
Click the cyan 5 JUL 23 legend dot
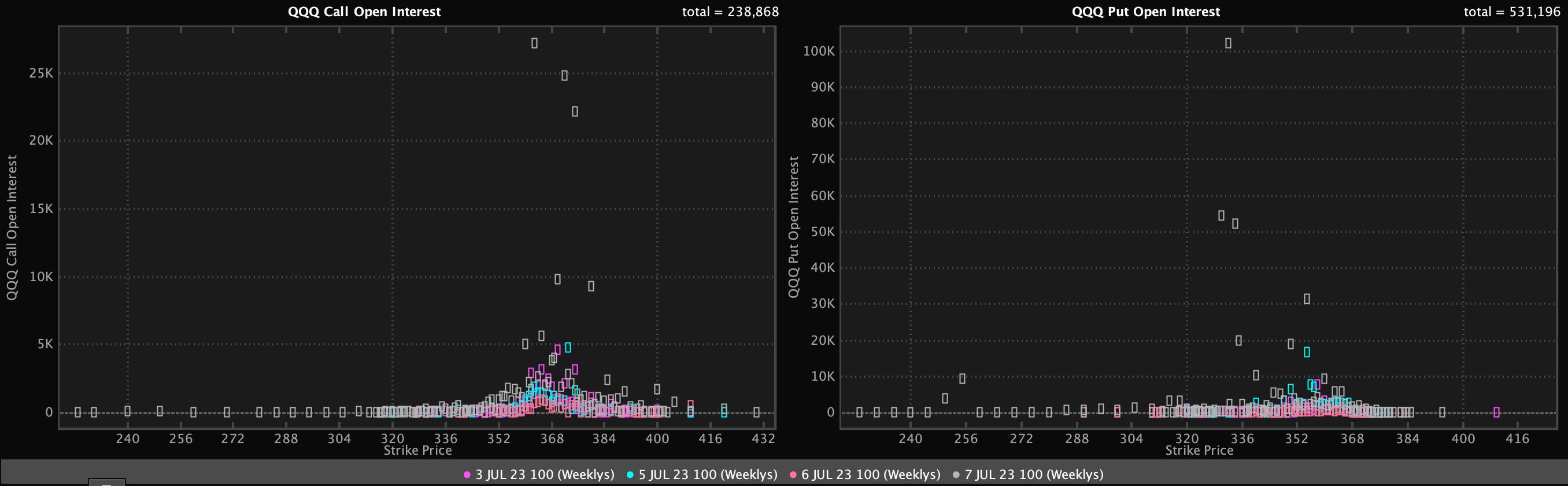coord(630,474)
